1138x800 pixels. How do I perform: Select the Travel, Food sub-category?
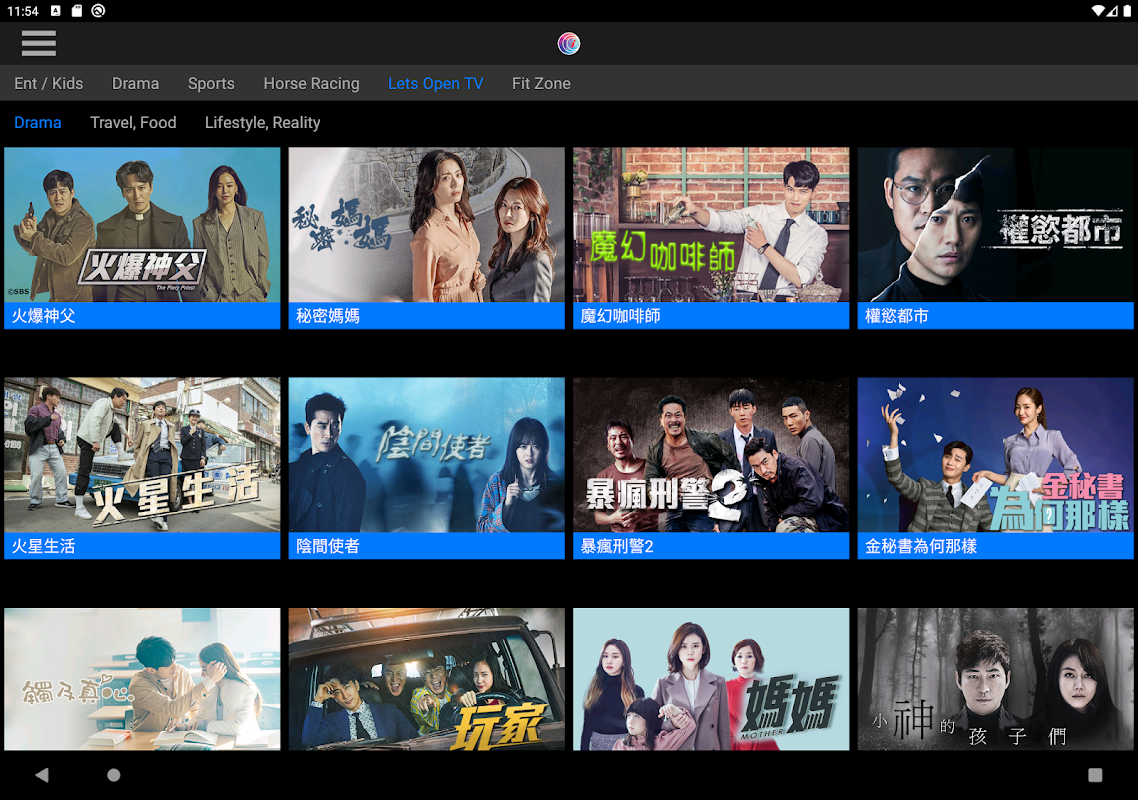click(133, 123)
